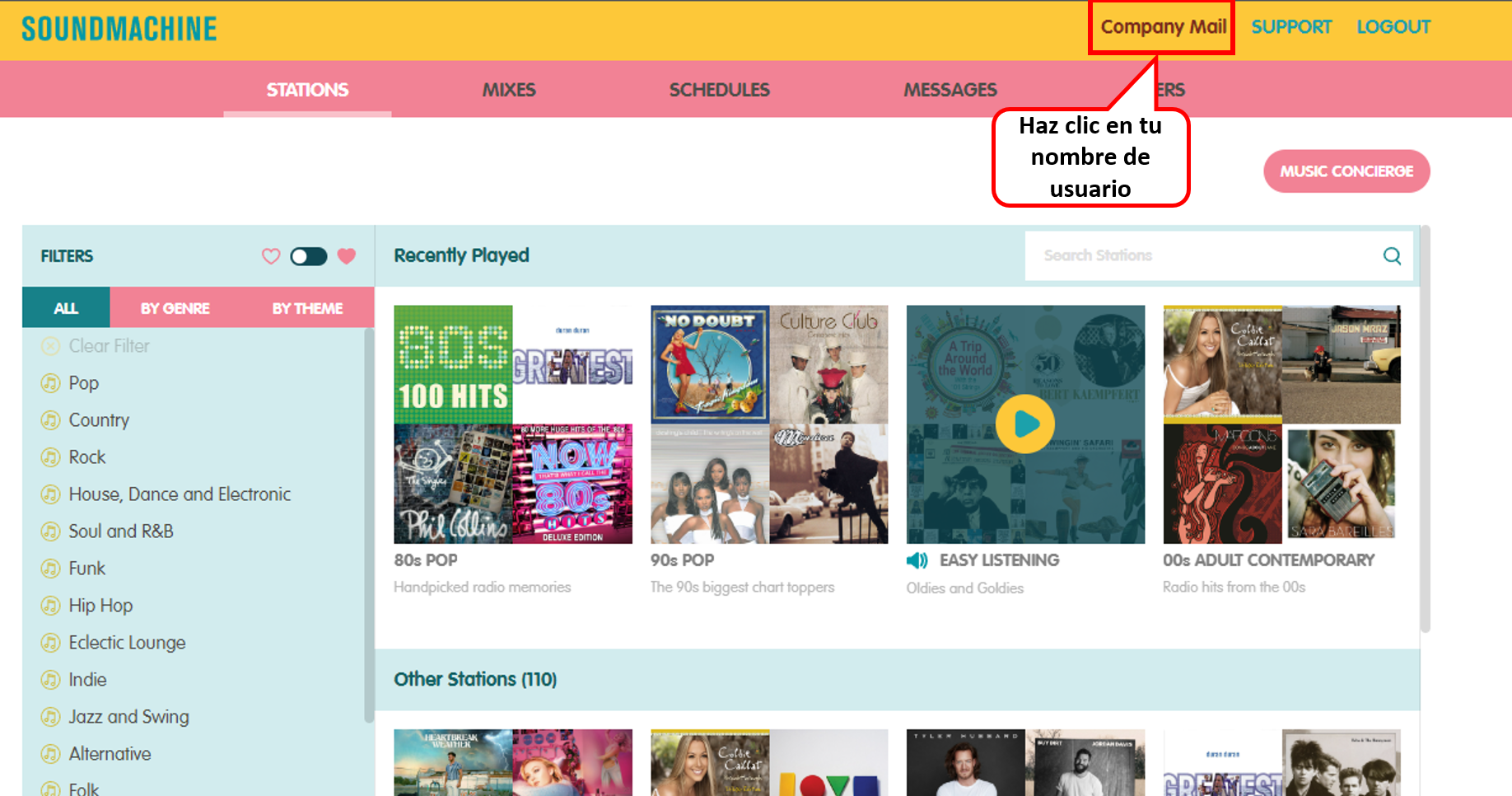Screen dimensions: 1512x796
Task: Open the 90s POP station thumbnail
Action: (769, 424)
